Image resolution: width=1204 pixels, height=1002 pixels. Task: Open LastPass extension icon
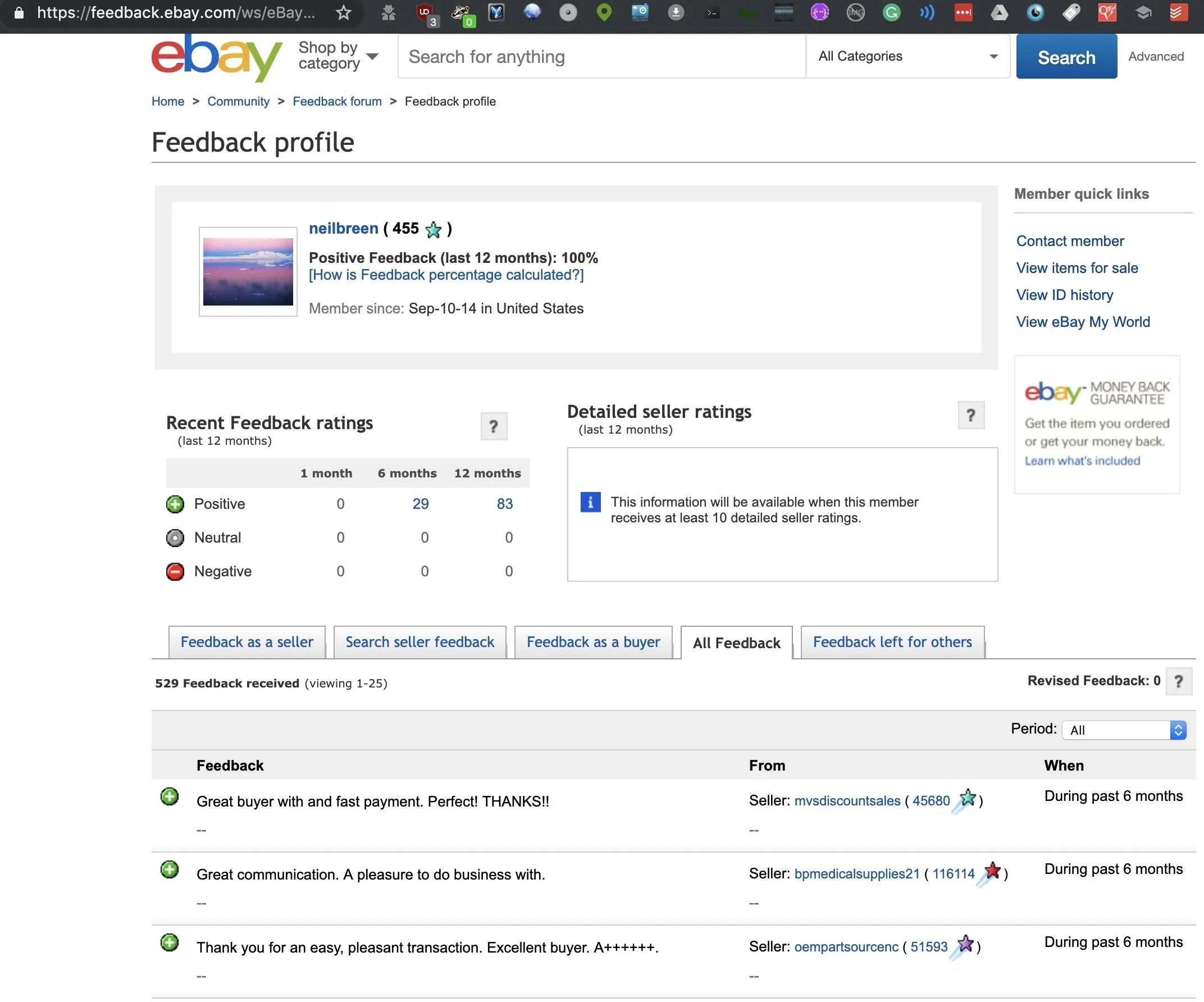(963, 12)
